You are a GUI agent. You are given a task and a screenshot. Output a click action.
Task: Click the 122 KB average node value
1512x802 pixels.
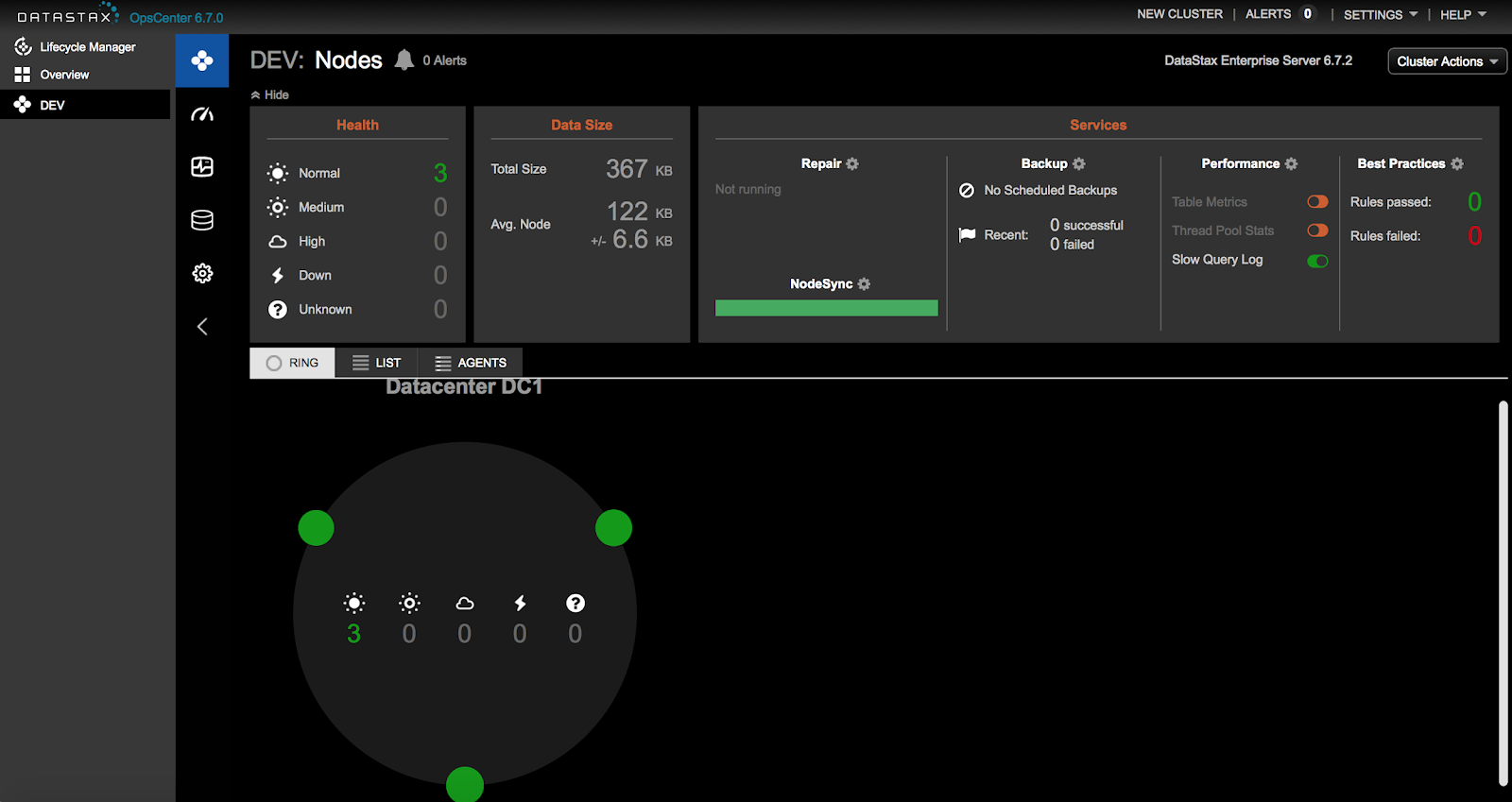coord(639,212)
